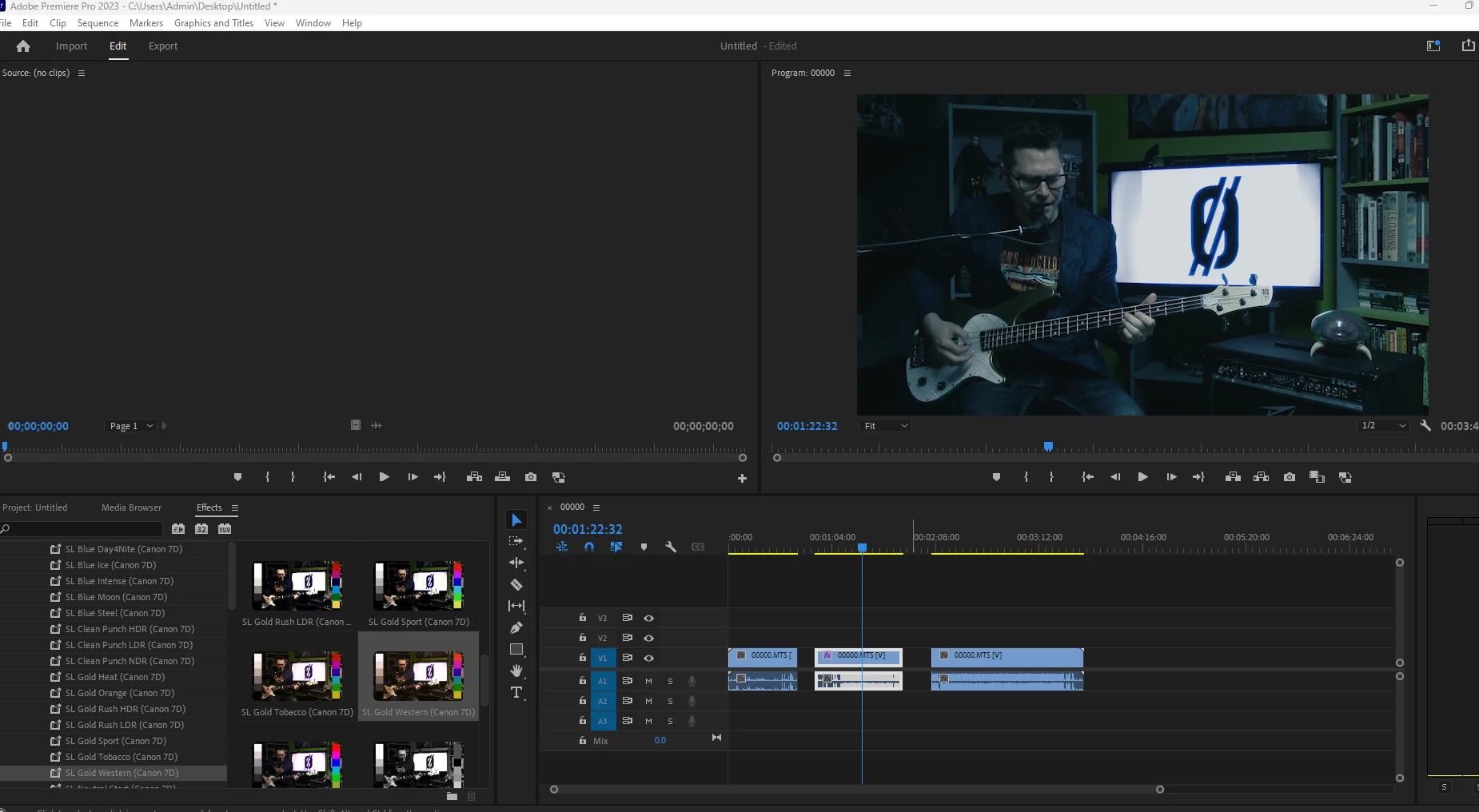Toggle Linked Selection in timeline
Viewport: 1479px width, 812px height.
616,547
